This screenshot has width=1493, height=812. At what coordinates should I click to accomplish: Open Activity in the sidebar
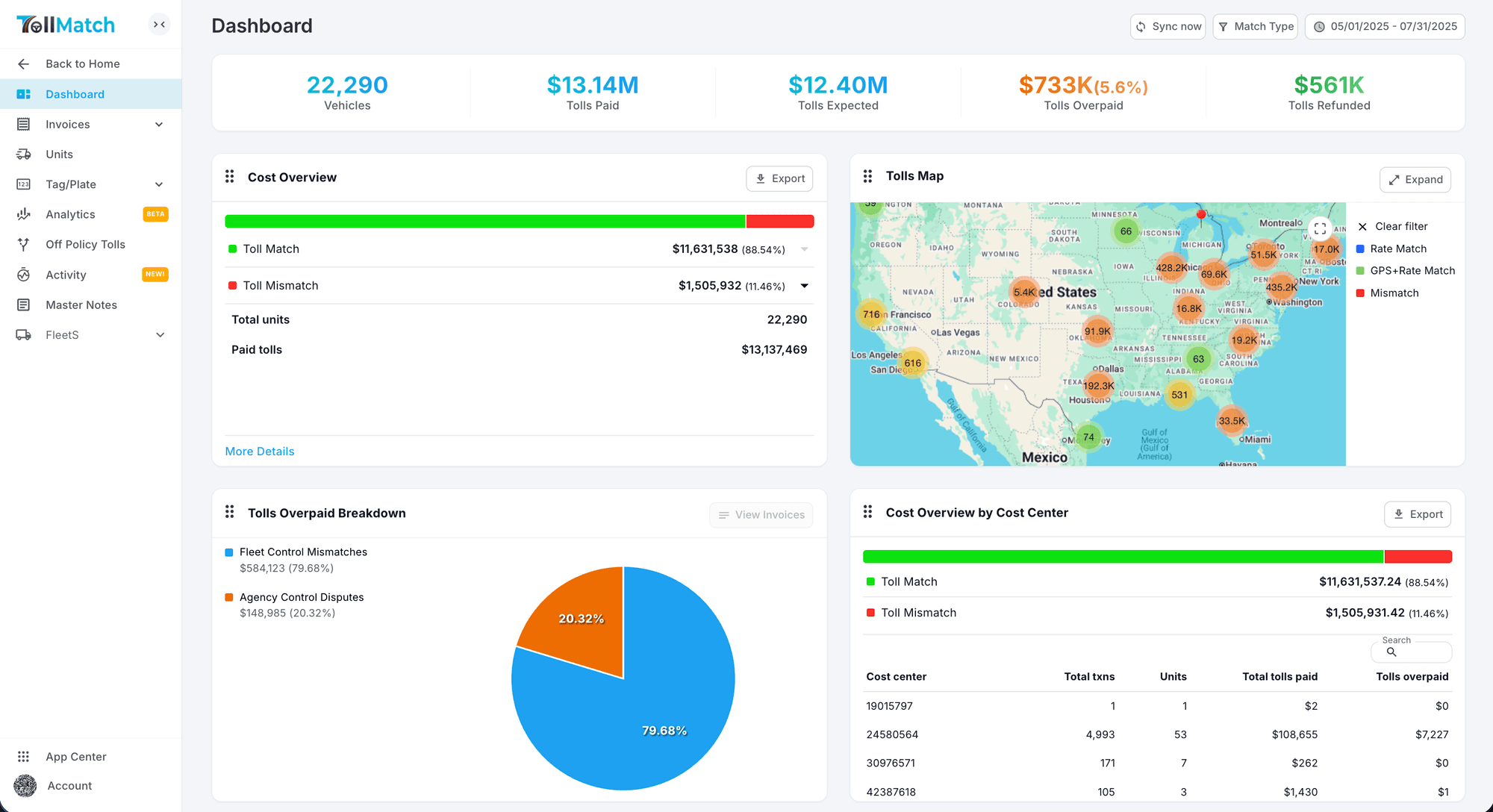click(x=90, y=275)
